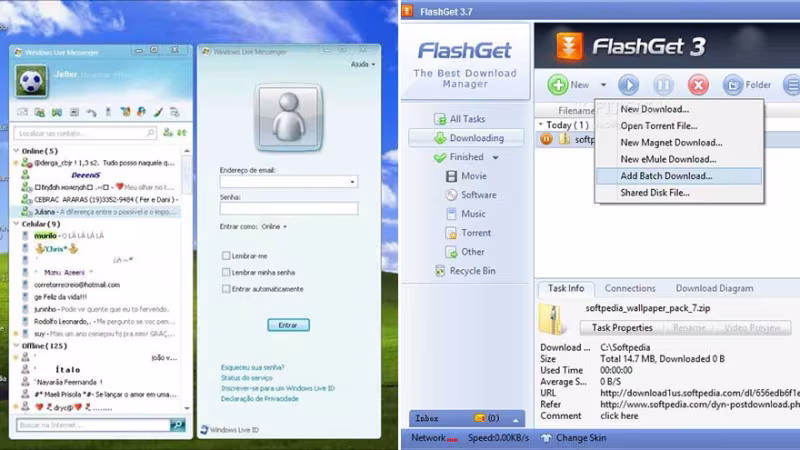Open the New button dropdown arrow
This screenshot has height=450, width=800.
[x=604, y=85]
